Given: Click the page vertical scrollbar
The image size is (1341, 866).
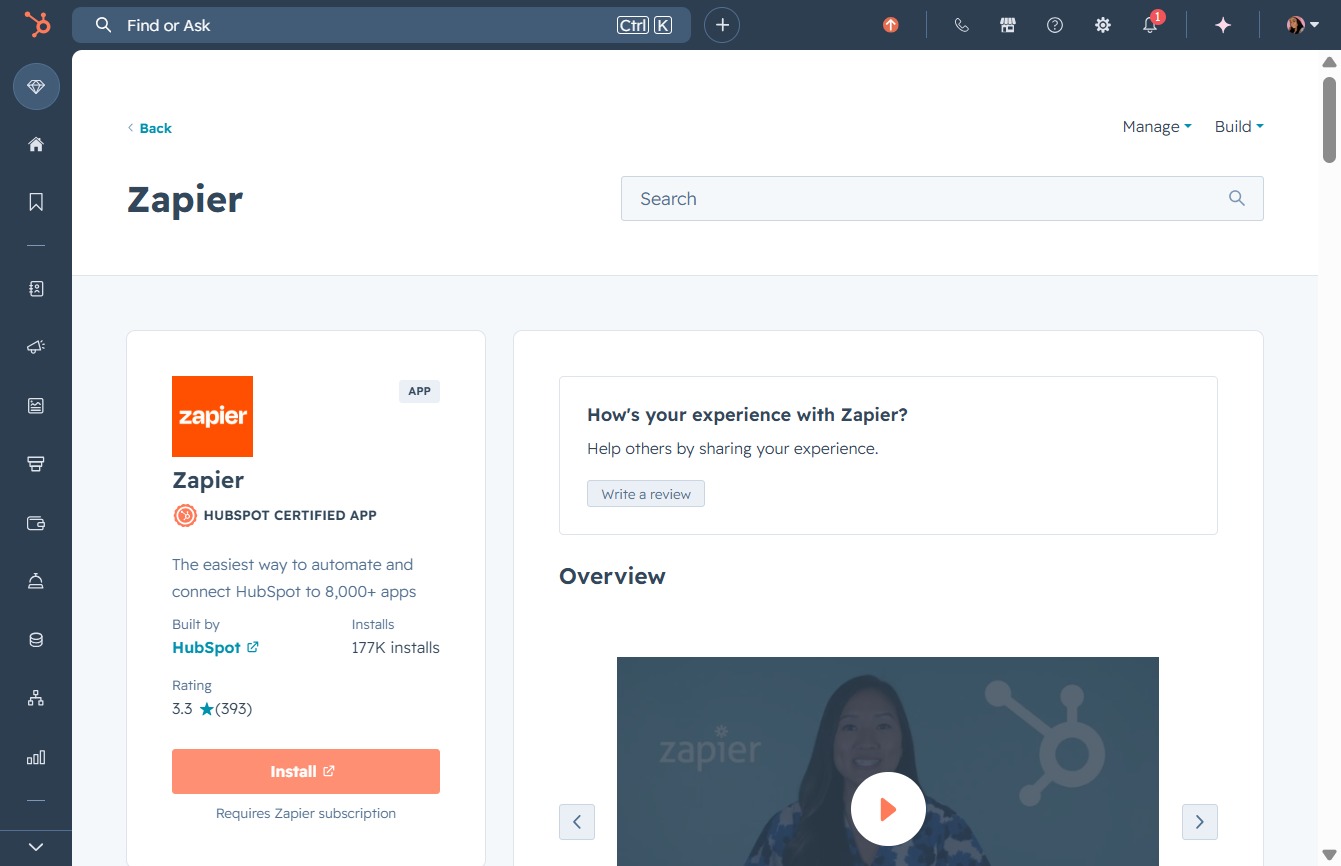Looking at the screenshot, I should coord(1329,118).
